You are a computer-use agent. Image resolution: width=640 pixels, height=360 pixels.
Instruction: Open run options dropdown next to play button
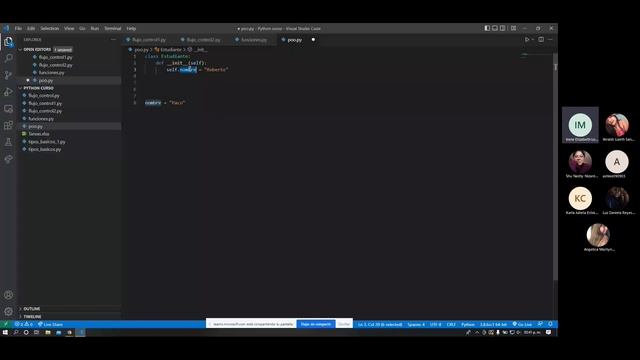click(533, 40)
